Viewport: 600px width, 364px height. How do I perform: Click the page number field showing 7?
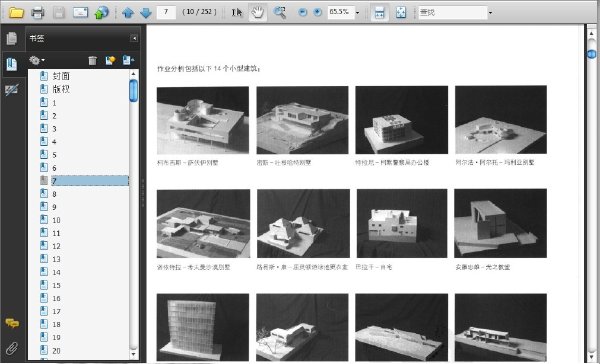coord(166,12)
